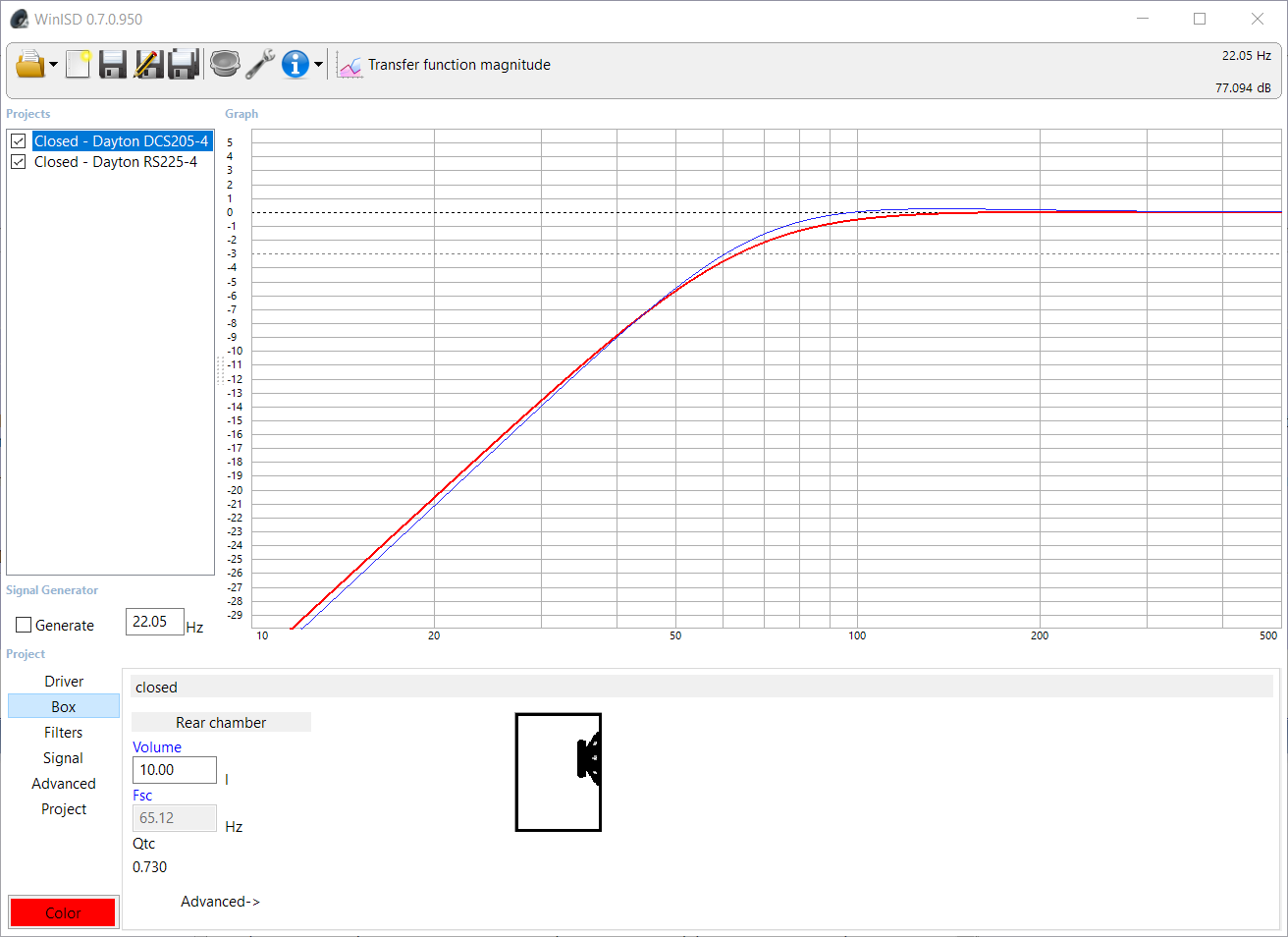Open settings with the wrench icon
Viewport: 1288px width, 937px height.
[x=260, y=65]
